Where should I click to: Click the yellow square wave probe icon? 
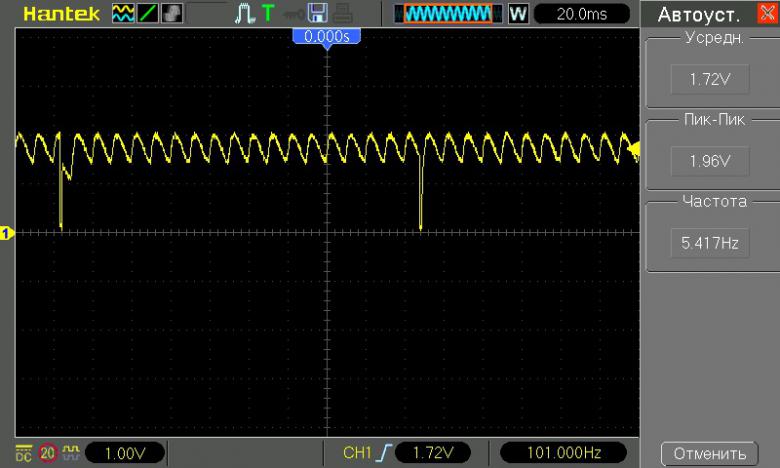tap(71, 452)
